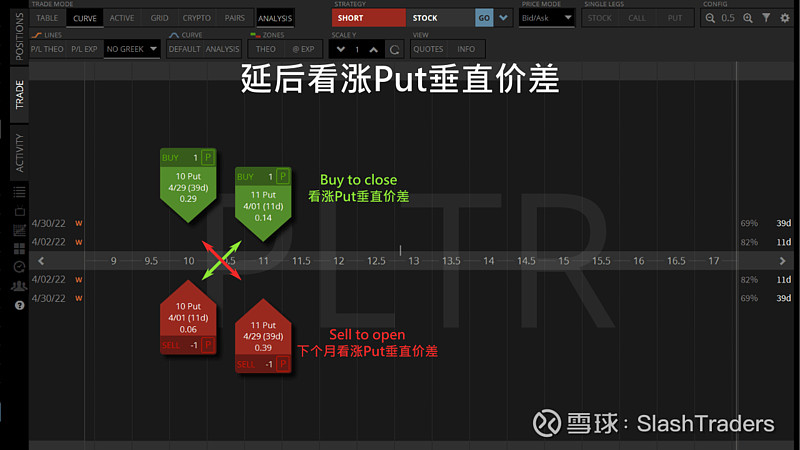
Task: Switch to the PAIRS trade mode
Action: pyautogui.click(x=235, y=18)
